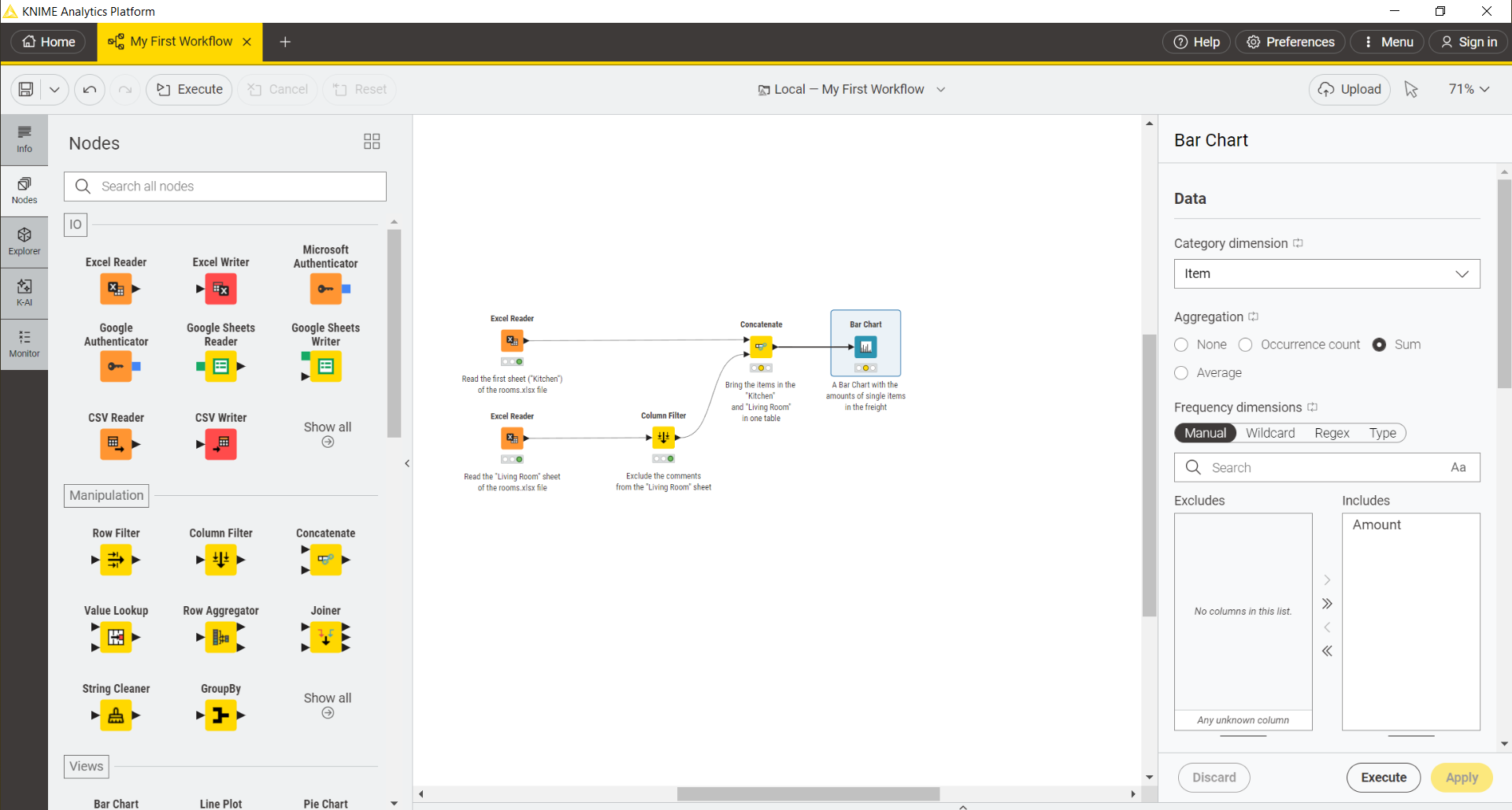The width and height of the screenshot is (1512, 810).
Task: Add a CSV Writer node
Action: (x=220, y=444)
